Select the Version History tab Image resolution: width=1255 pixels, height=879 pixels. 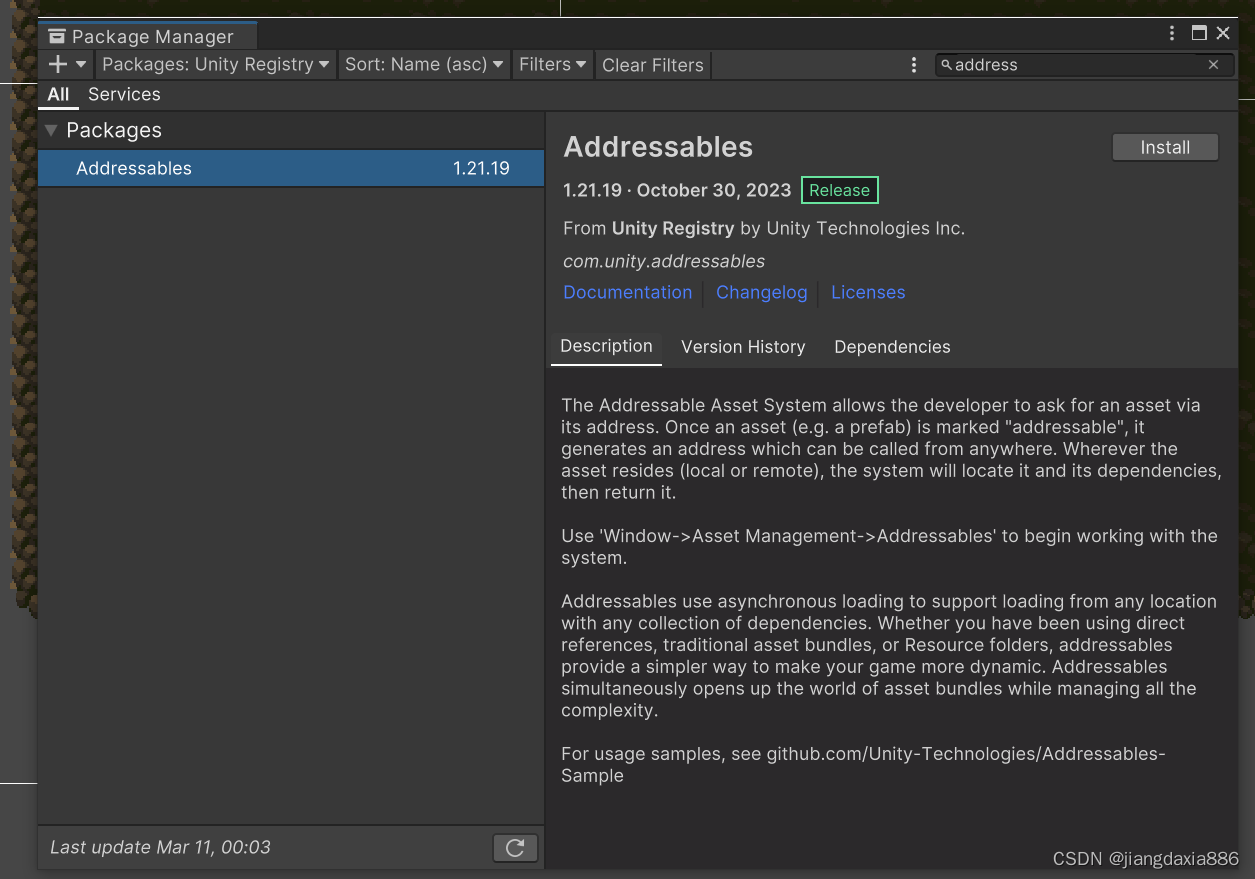pos(743,347)
